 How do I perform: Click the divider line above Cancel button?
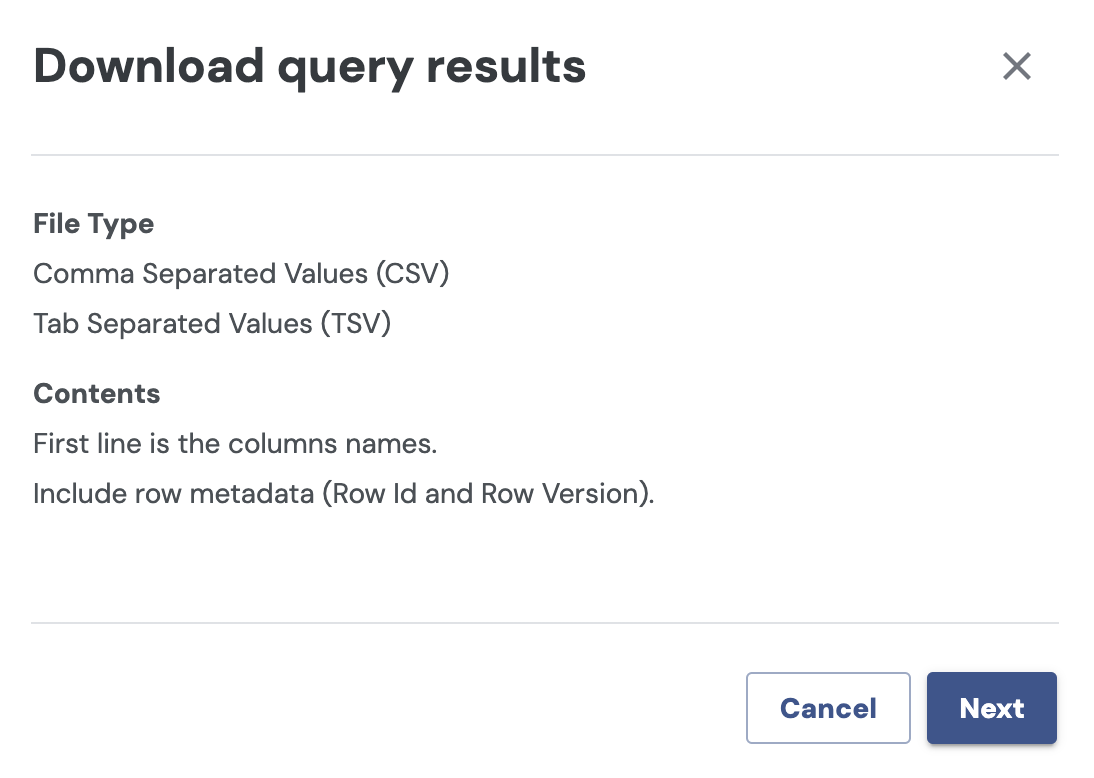[x=544, y=623]
